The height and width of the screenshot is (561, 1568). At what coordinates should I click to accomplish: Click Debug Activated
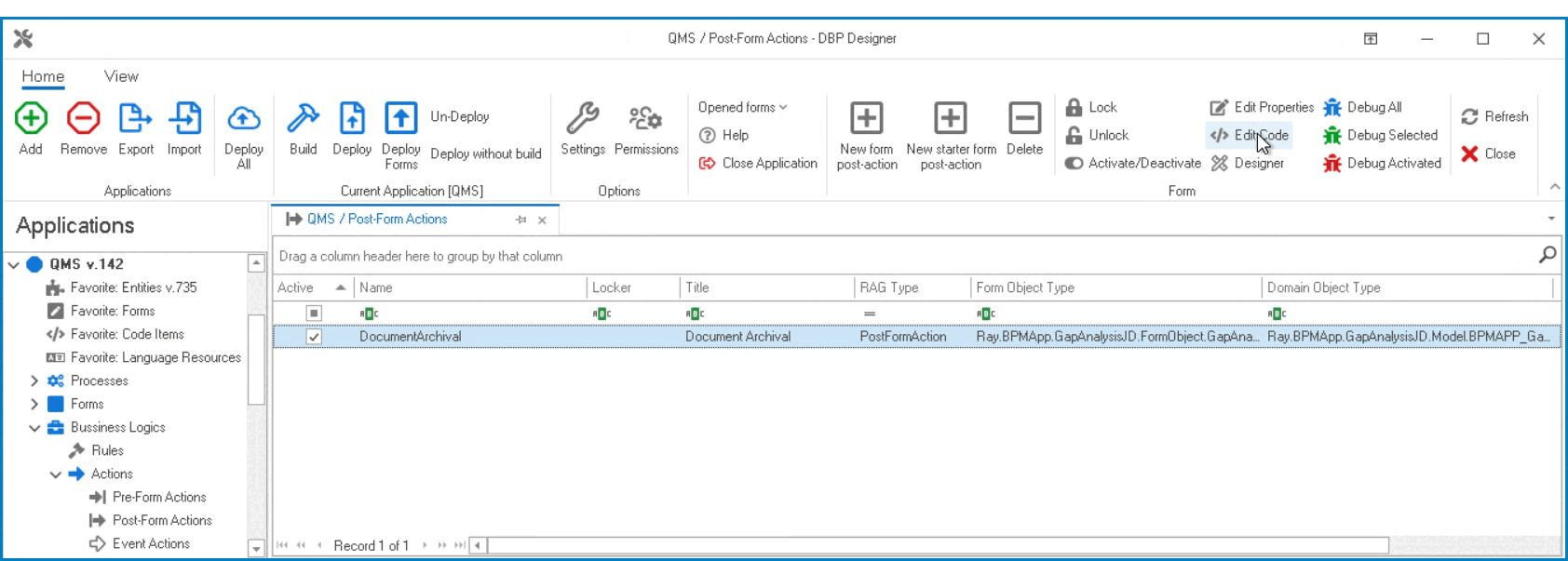(1382, 163)
